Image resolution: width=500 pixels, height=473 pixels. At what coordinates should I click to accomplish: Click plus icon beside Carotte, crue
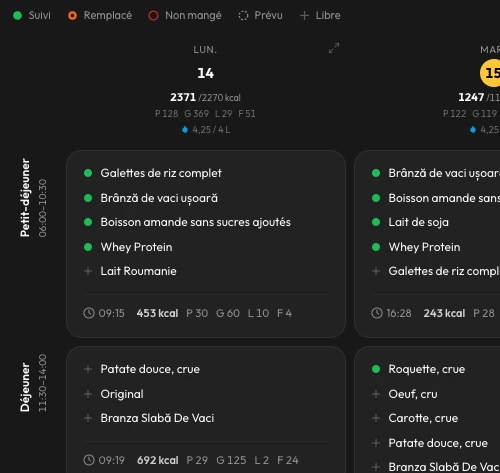click(x=376, y=418)
